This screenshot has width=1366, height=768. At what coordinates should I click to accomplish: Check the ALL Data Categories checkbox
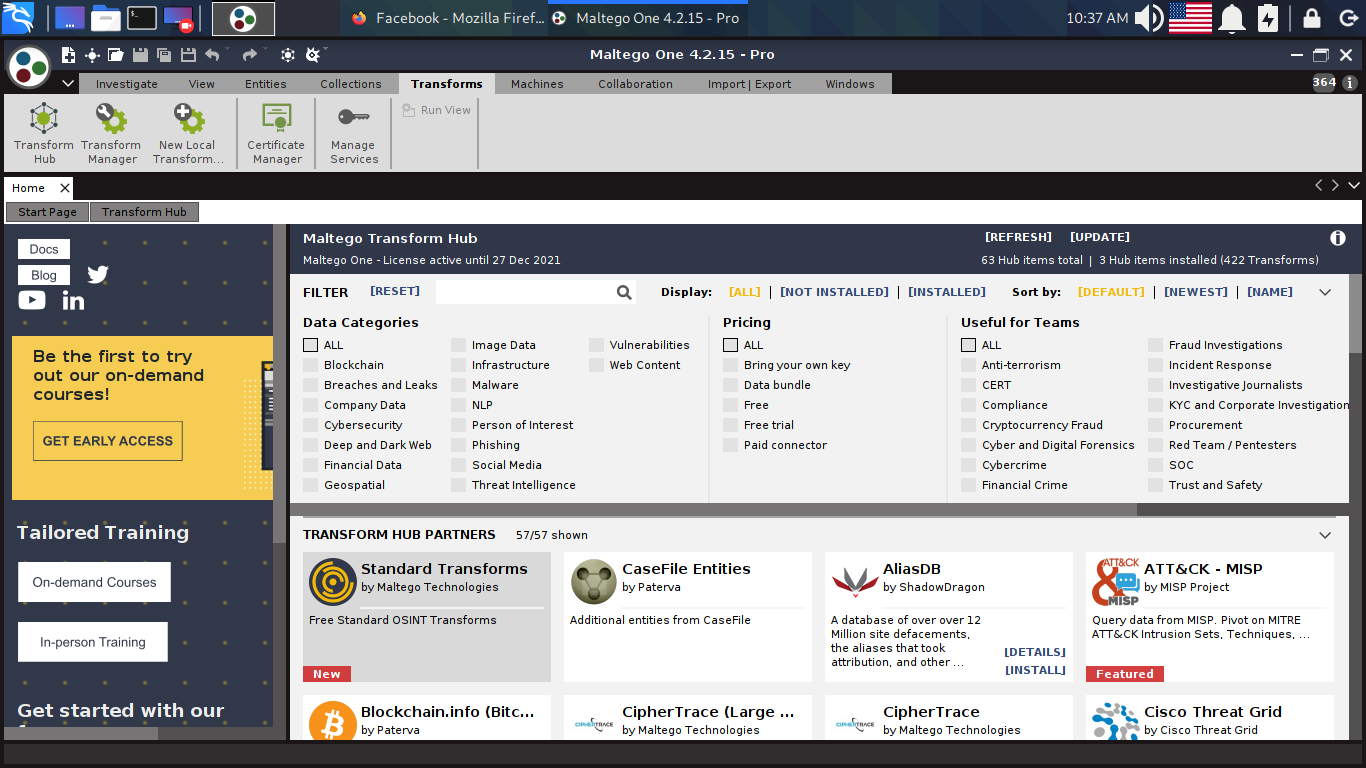click(x=311, y=345)
